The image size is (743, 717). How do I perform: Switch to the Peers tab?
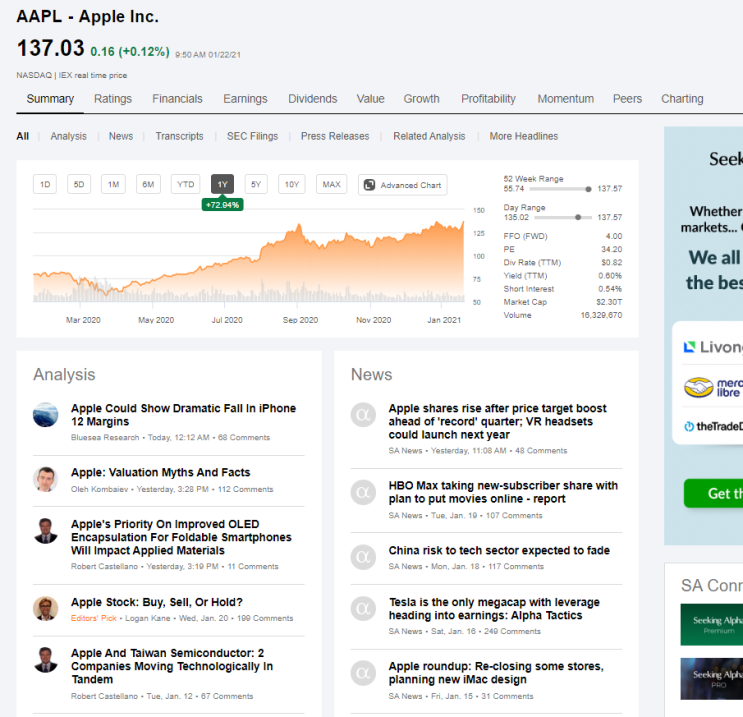[627, 99]
